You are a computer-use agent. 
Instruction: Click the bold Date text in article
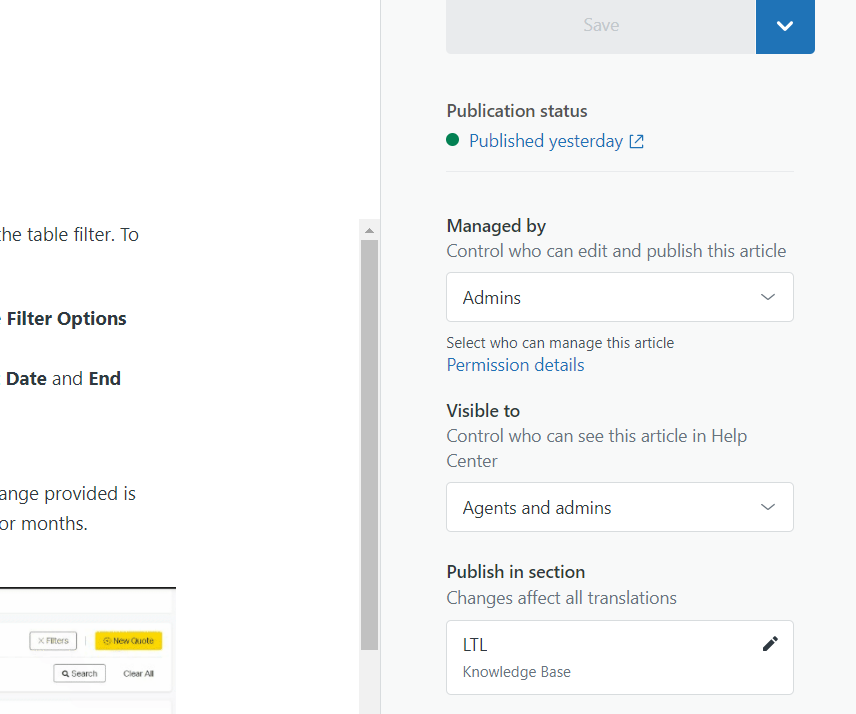pyautogui.click(x=26, y=379)
